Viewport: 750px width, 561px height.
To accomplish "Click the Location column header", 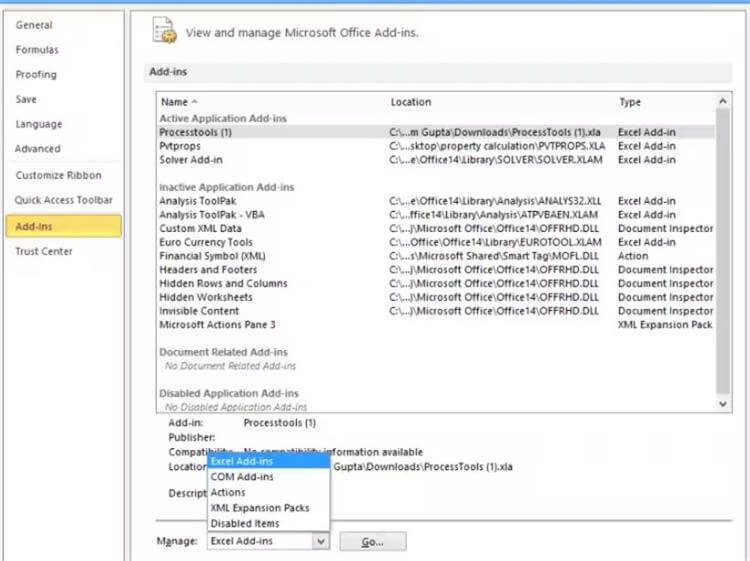I will [x=411, y=102].
